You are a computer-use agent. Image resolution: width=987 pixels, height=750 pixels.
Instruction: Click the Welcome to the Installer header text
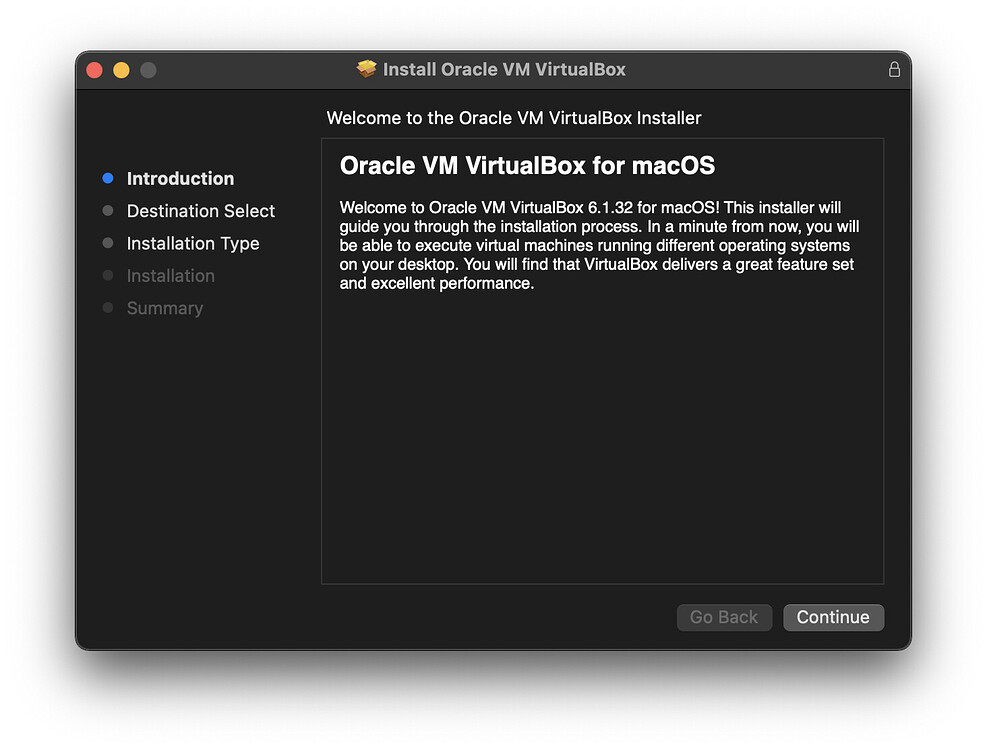[515, 118]
